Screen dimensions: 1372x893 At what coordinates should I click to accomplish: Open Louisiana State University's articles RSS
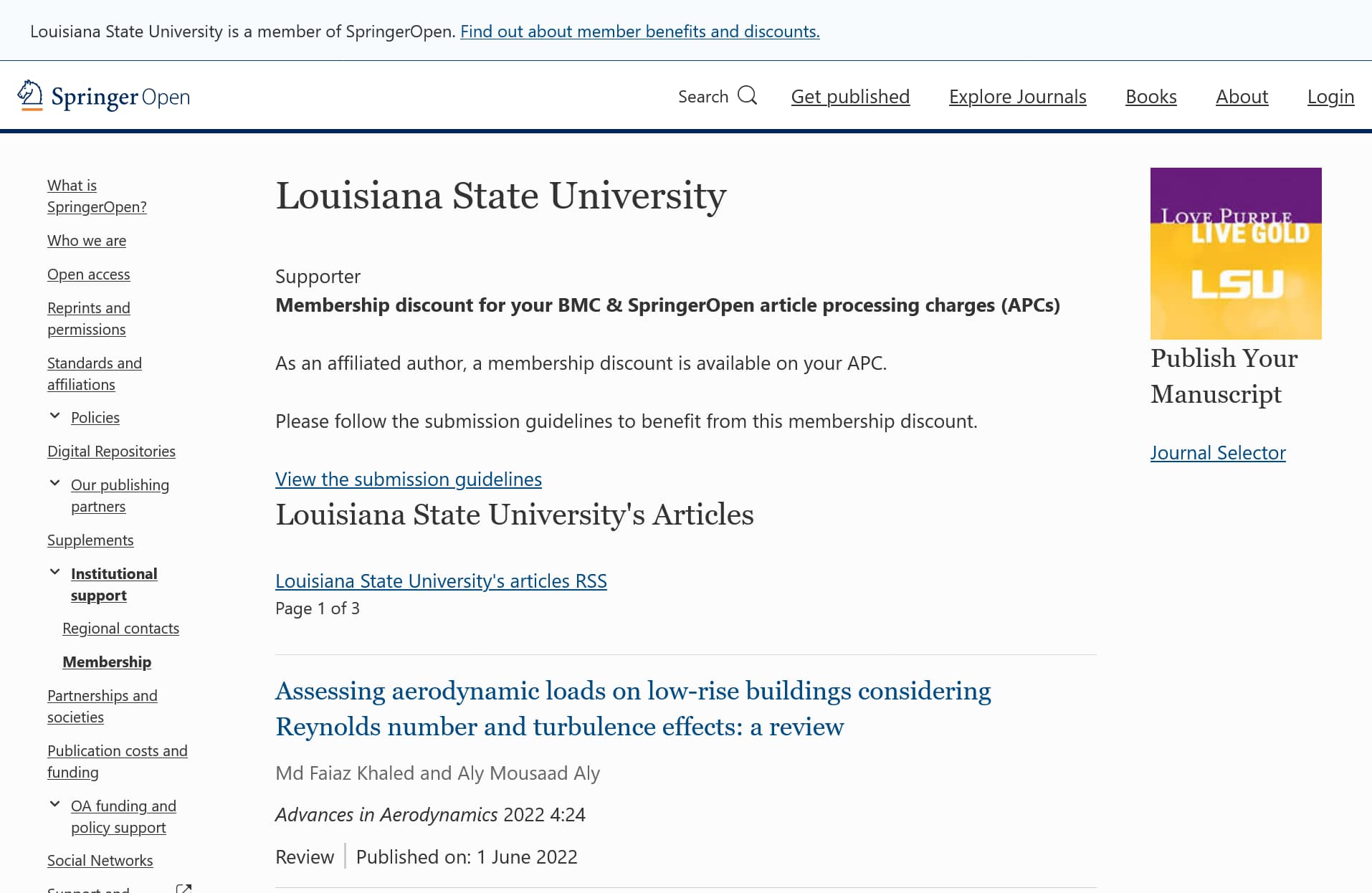click(x=441, y=581)
